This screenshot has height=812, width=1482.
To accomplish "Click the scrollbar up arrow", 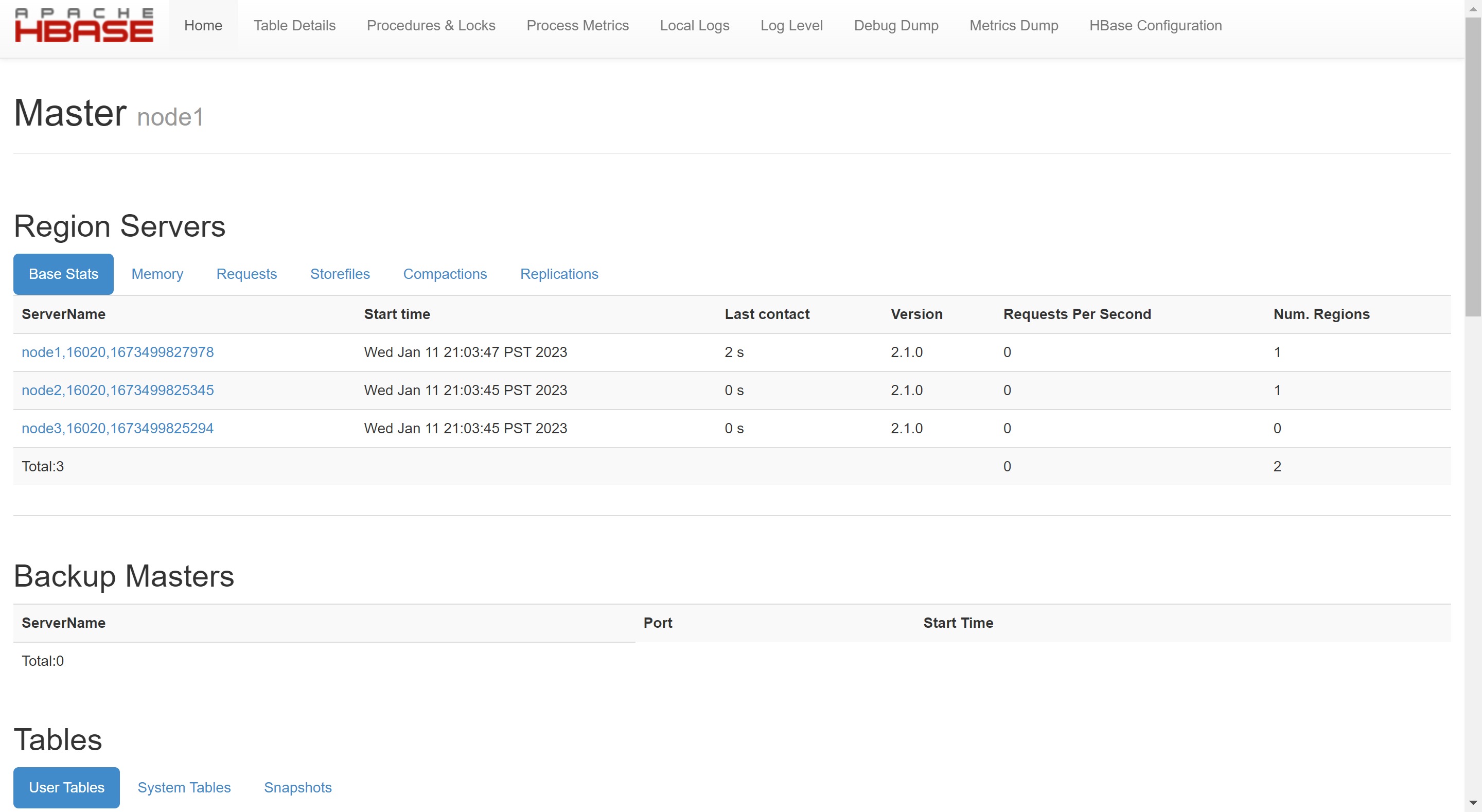I will click(1473, 8).
